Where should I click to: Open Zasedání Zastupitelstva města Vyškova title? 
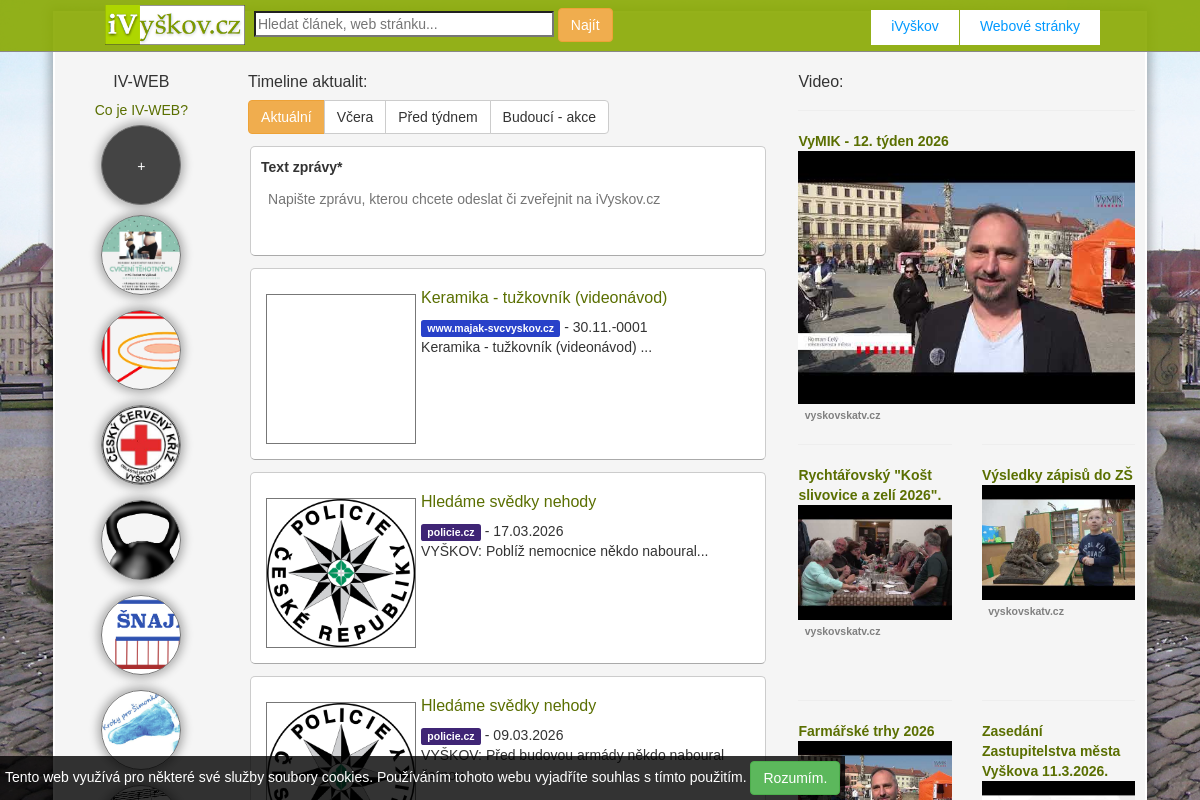pos(1051,751)
